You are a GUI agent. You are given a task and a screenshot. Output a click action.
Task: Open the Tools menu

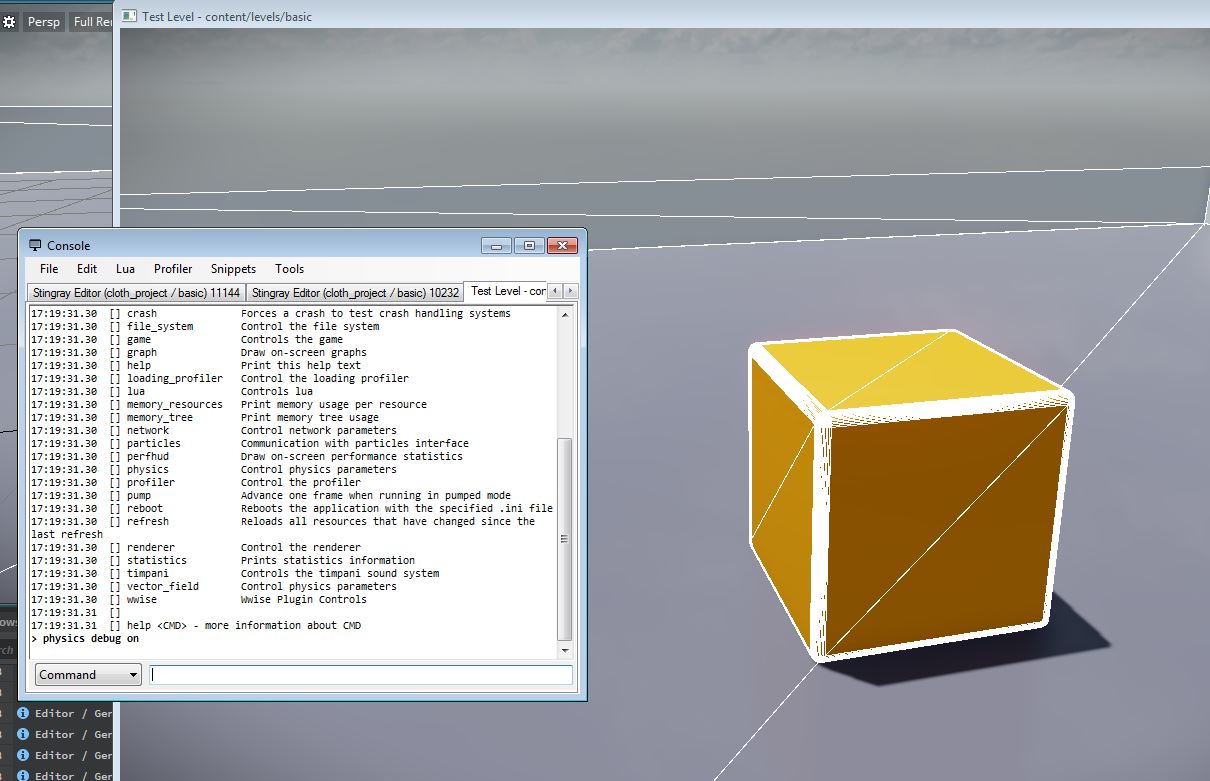point(289,268)
